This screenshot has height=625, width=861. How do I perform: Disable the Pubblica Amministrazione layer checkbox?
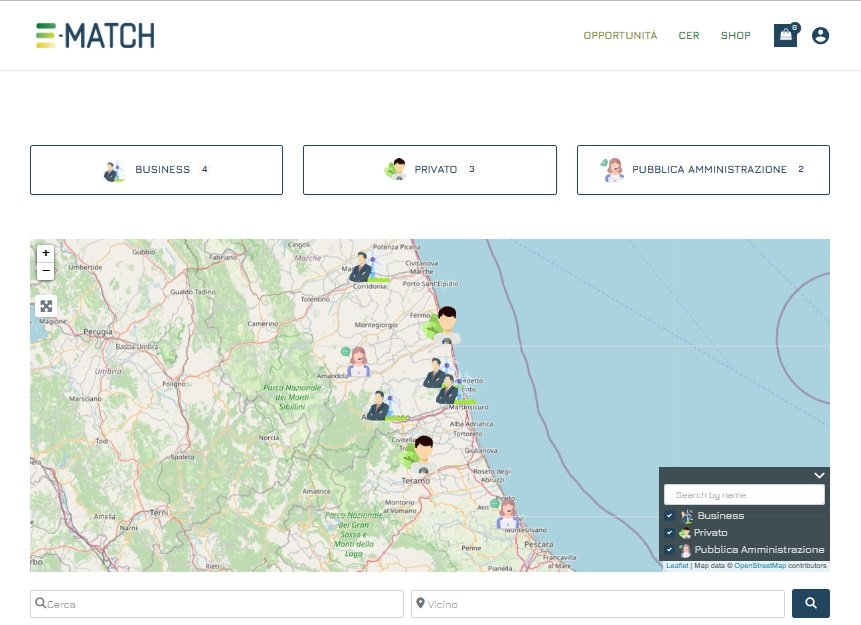(669, 550)
